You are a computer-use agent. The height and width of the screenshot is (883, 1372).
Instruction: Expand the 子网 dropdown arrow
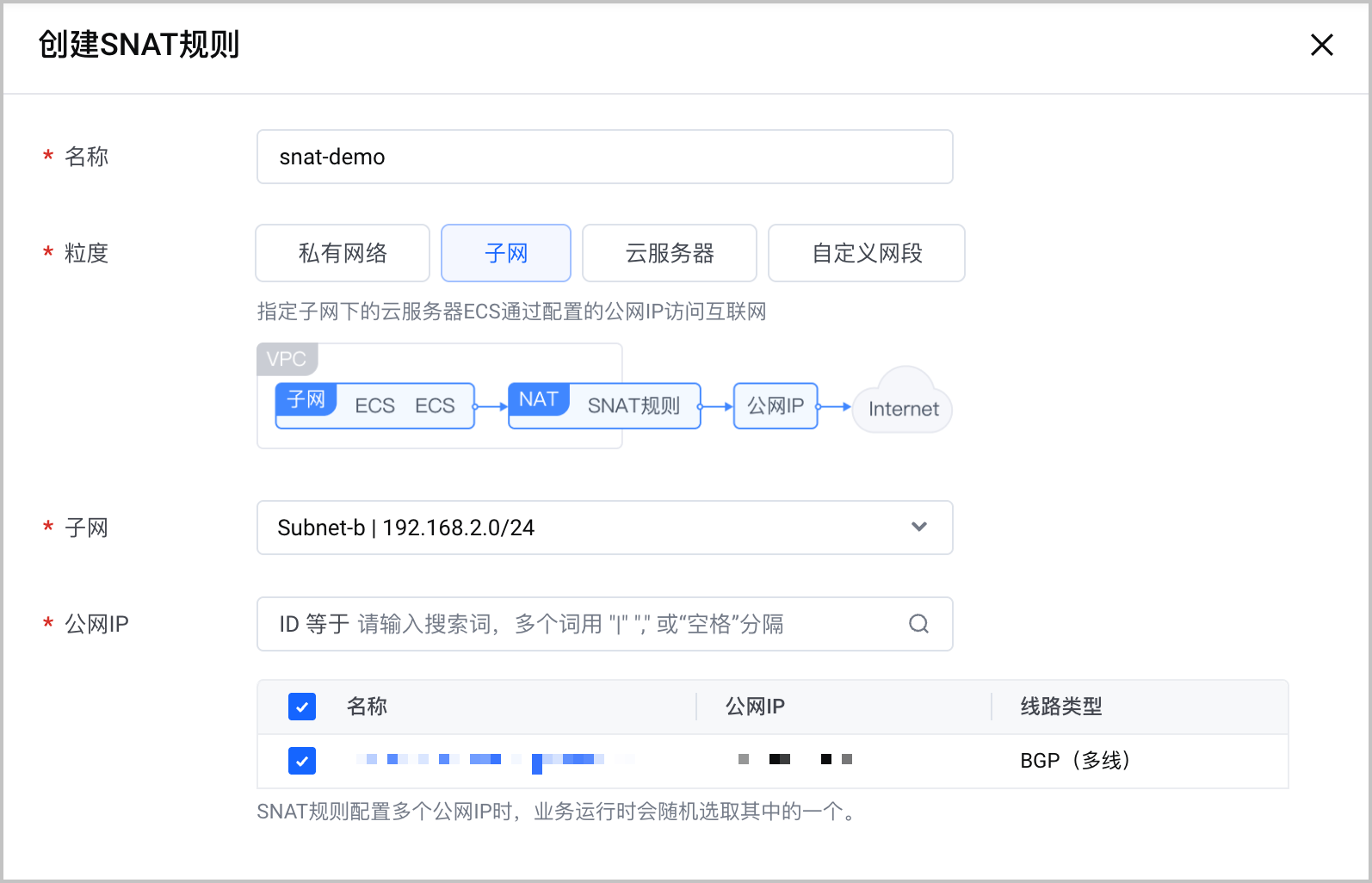point(919,527)
